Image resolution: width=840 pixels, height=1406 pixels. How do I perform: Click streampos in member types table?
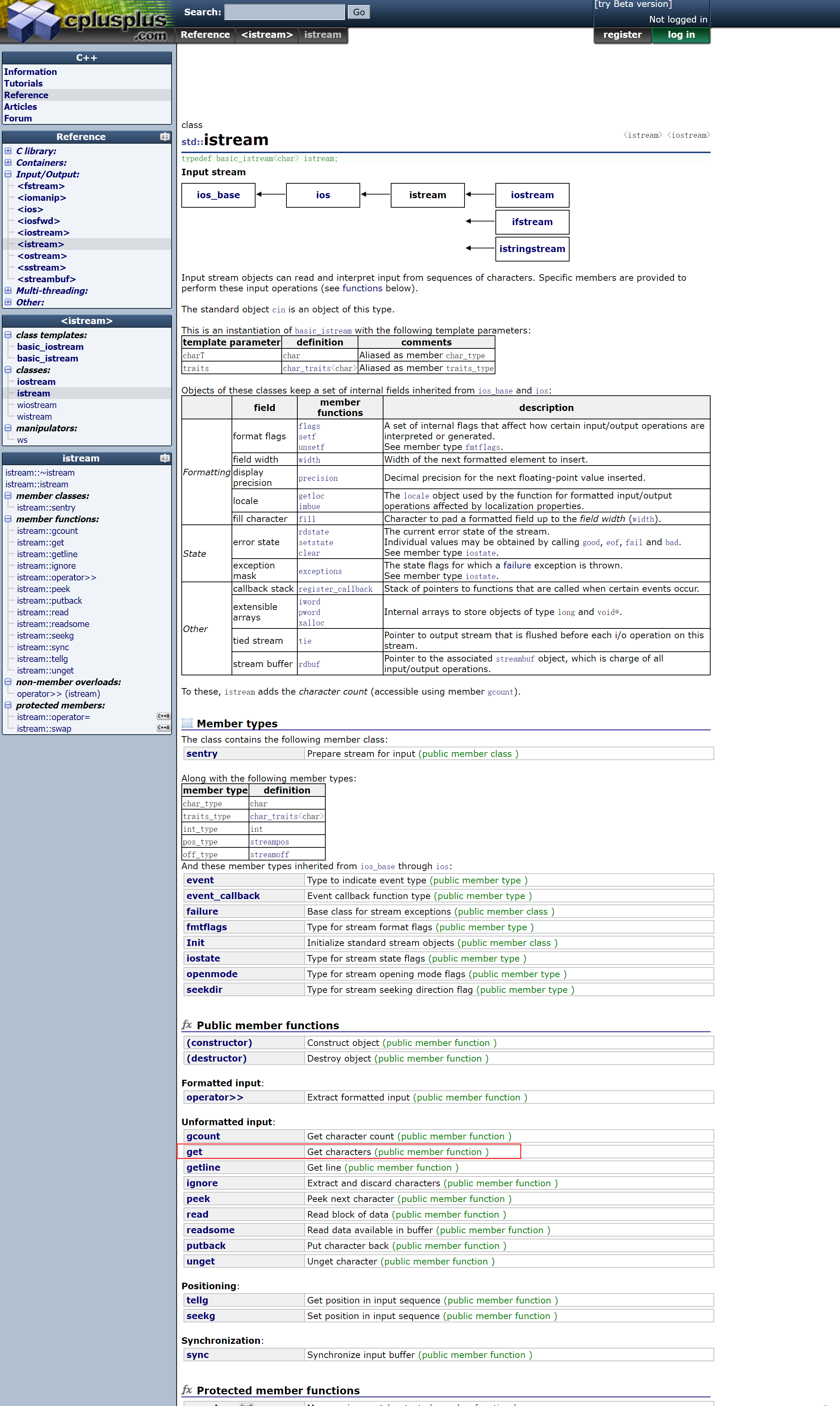pyautogui.click(x=269, y=842)
